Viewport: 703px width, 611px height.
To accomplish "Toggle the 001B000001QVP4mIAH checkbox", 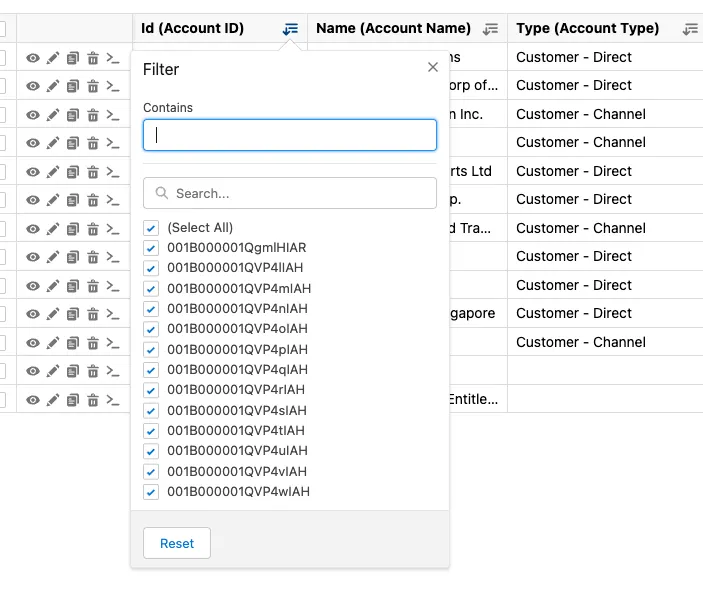I will (151, 289).
